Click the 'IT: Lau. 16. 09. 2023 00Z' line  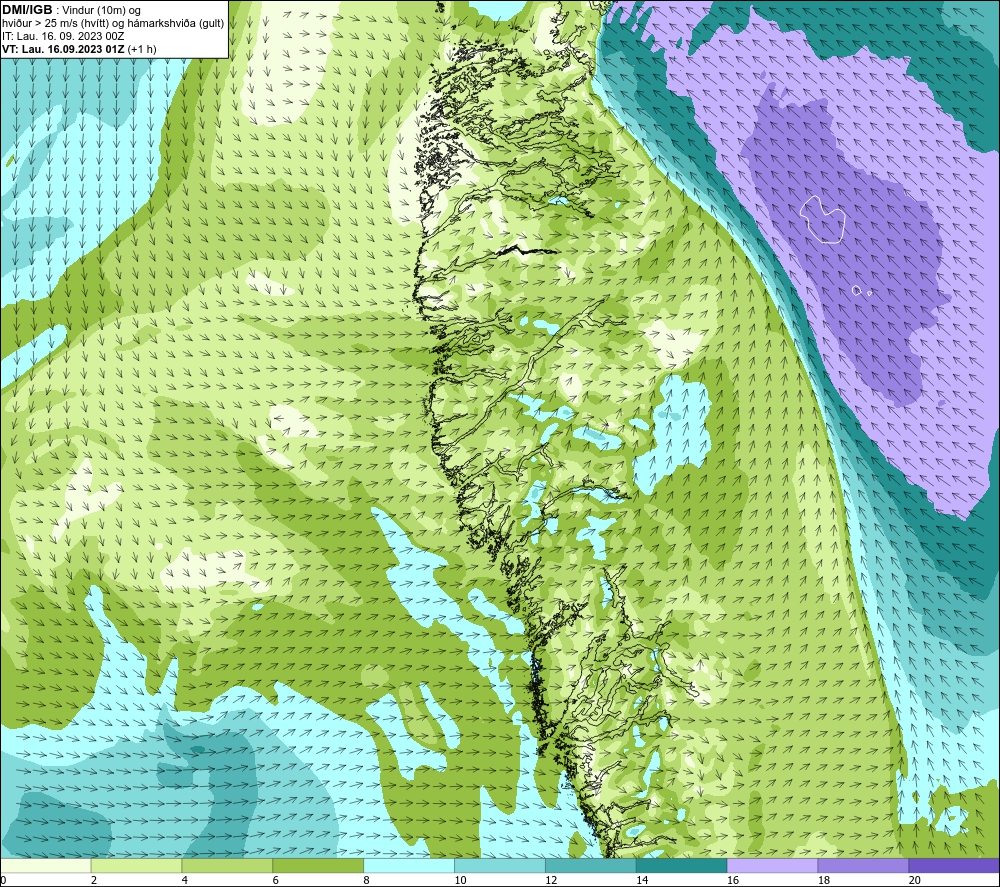click(63, 36)
